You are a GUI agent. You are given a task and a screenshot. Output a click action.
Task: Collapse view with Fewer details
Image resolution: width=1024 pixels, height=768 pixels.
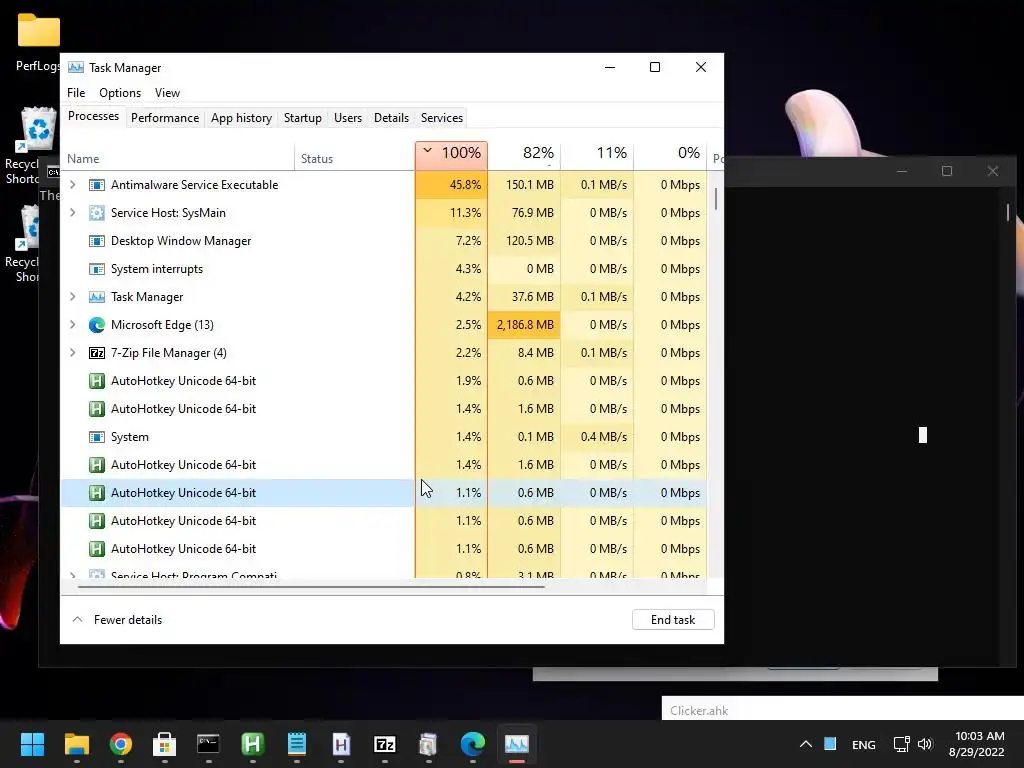pos(117,620)
